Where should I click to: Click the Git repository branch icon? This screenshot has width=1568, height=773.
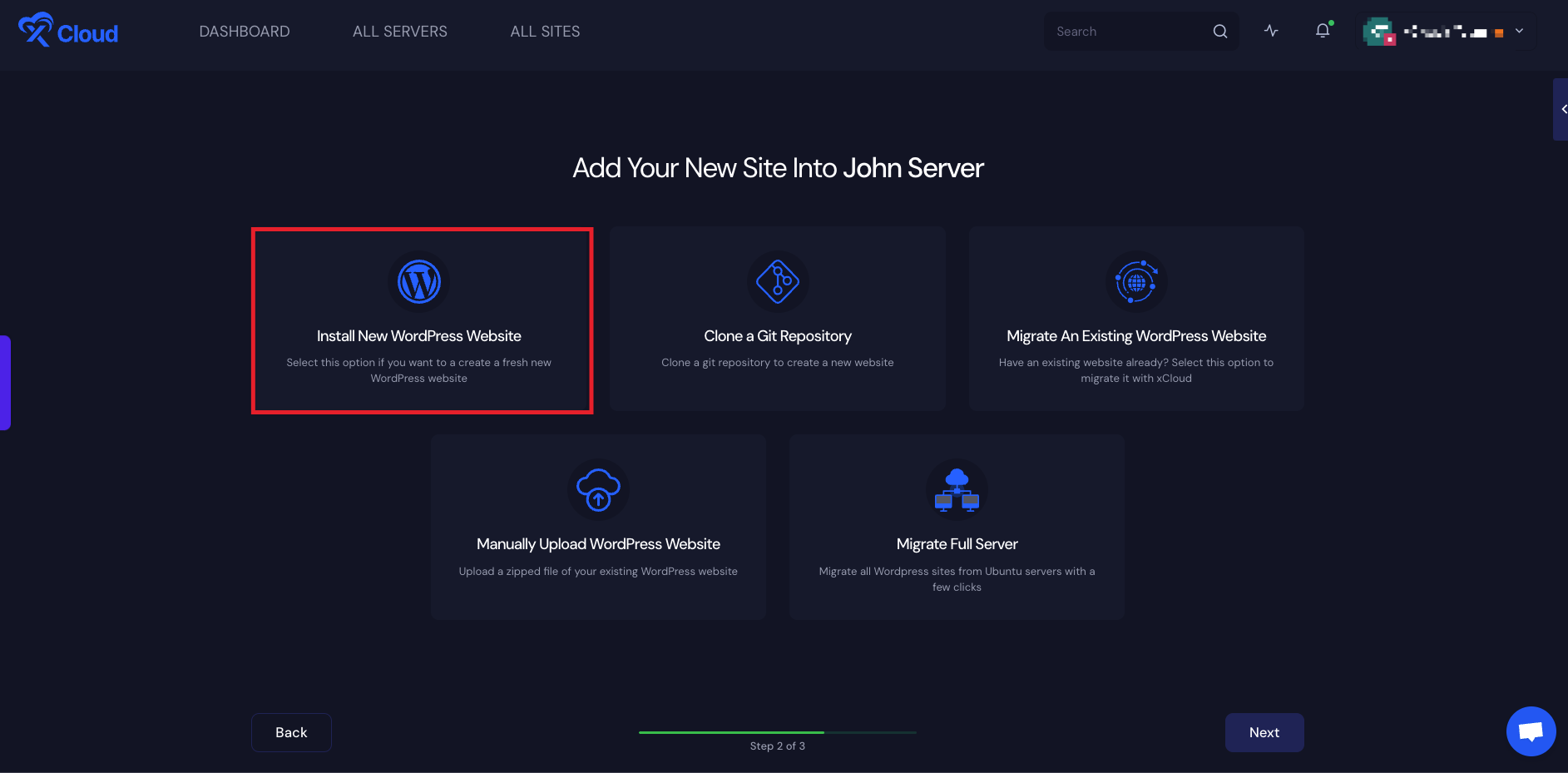tap(778, 282)
